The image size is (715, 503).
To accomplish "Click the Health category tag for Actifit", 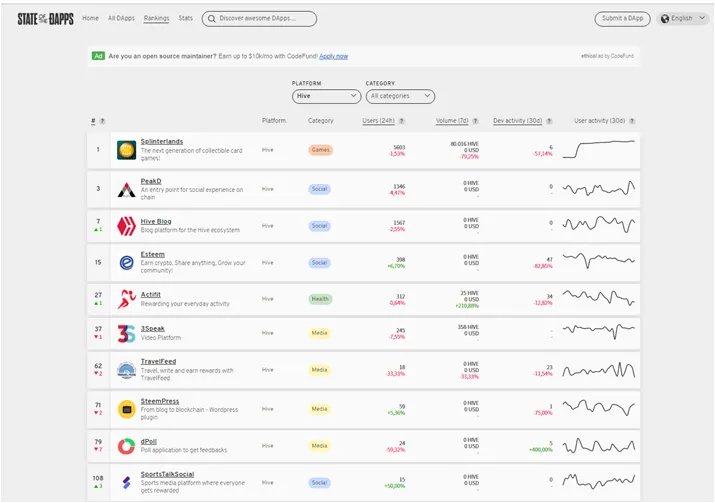I will tap(320, 299).
